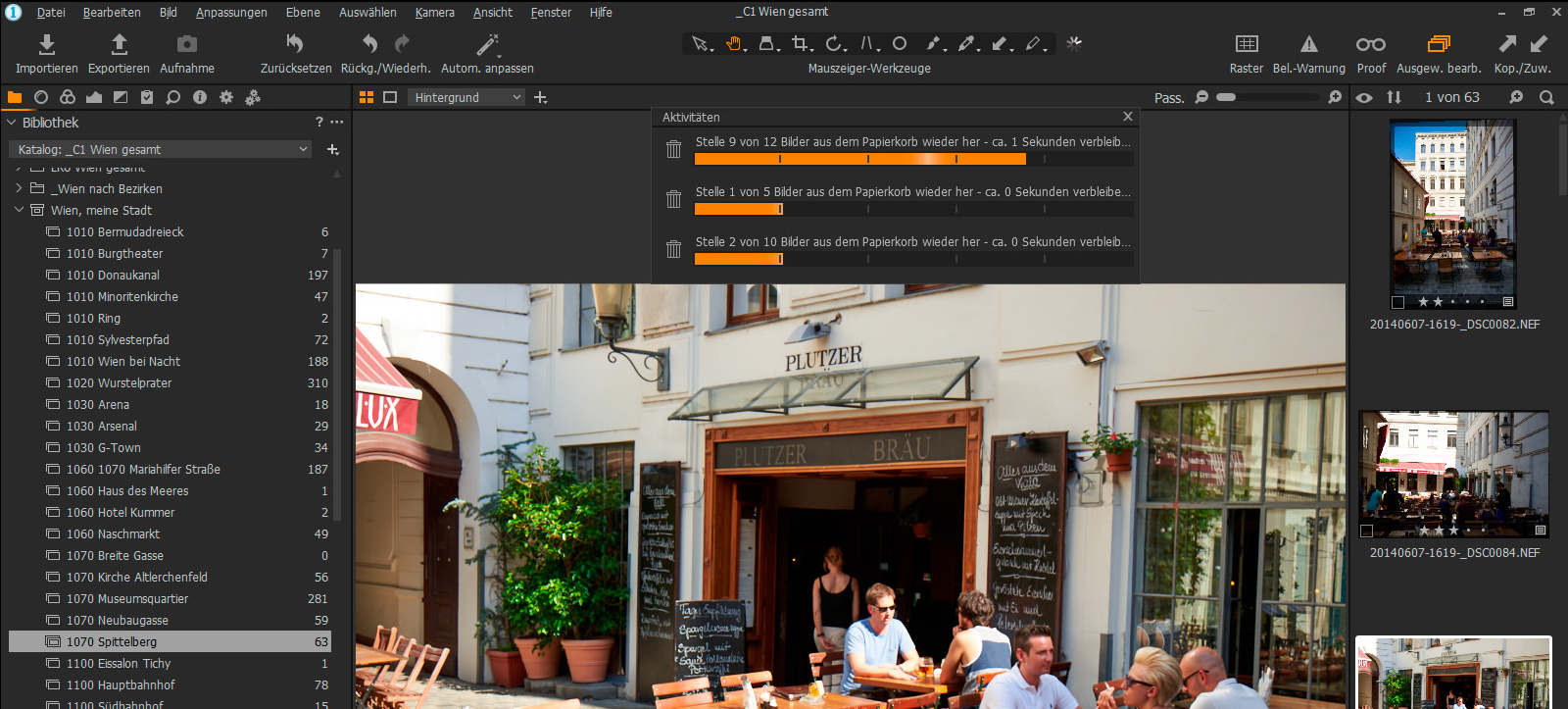1568x709 pixels.
Task: Select the loupe trapezoid cursor tool
Action: (766, 43)
